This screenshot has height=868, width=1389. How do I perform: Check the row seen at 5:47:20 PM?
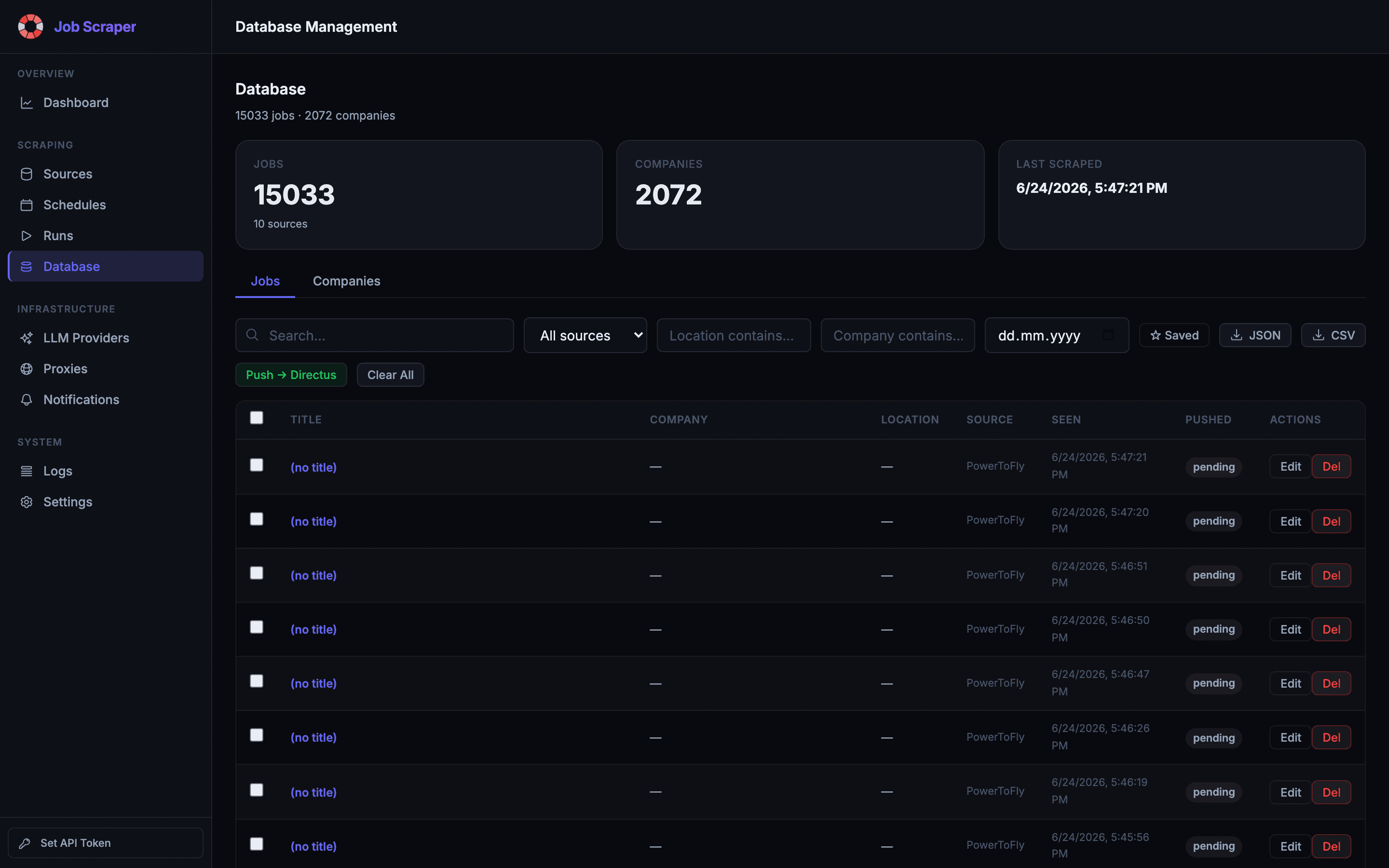point(257,519)
